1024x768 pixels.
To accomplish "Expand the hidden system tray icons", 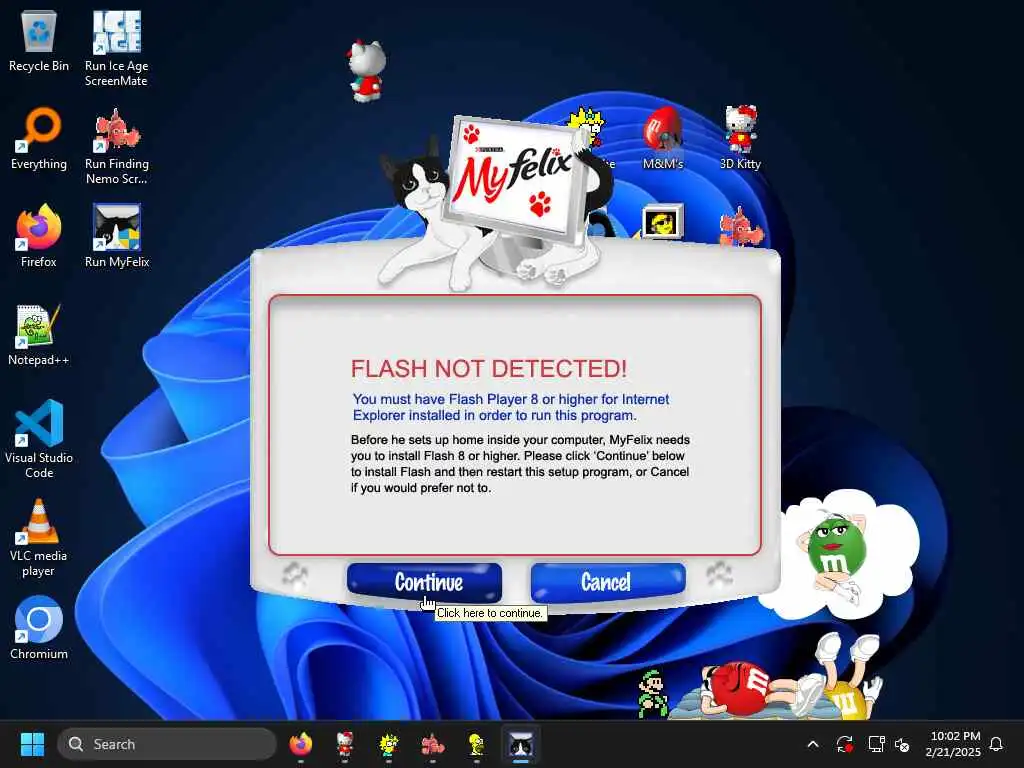I will 813,744.
